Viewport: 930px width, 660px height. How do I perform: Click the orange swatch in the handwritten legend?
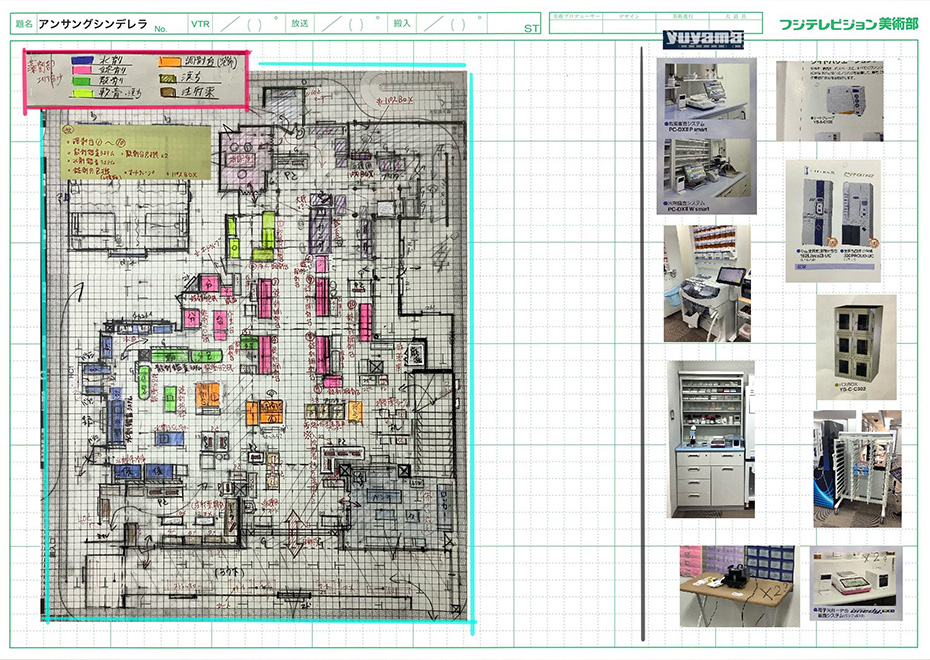pyautogui.click(x=170, y=62)
